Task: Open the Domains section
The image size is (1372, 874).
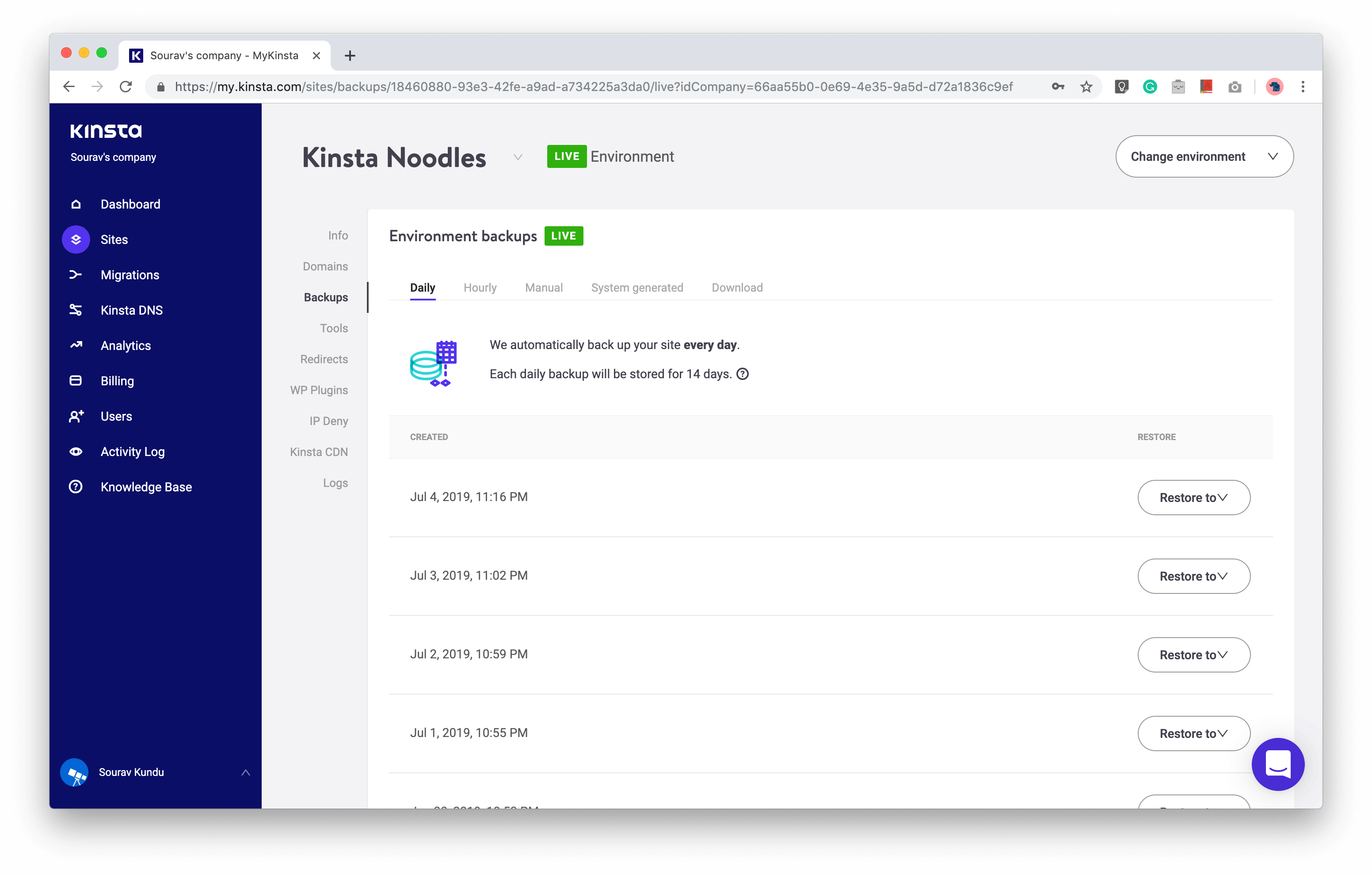Action: [325, 266]
